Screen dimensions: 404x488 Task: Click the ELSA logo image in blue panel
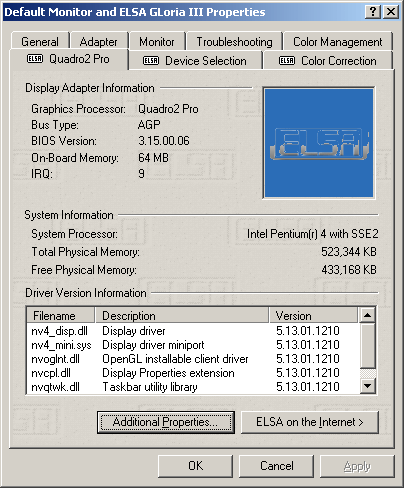pos(319,143)
